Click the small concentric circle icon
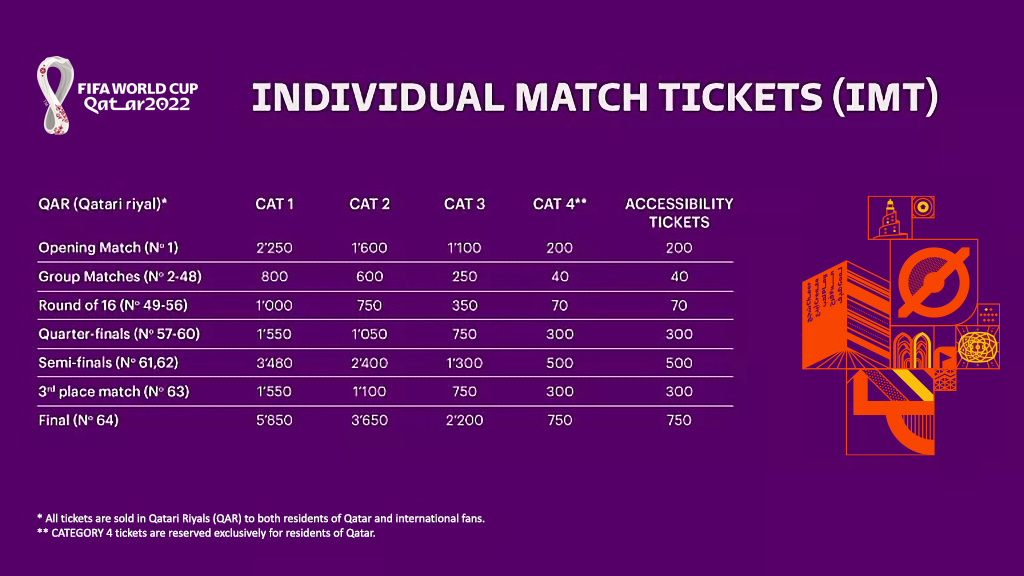Image resolution: width=1024 pixels, height=576 pixels. (923, 208)
